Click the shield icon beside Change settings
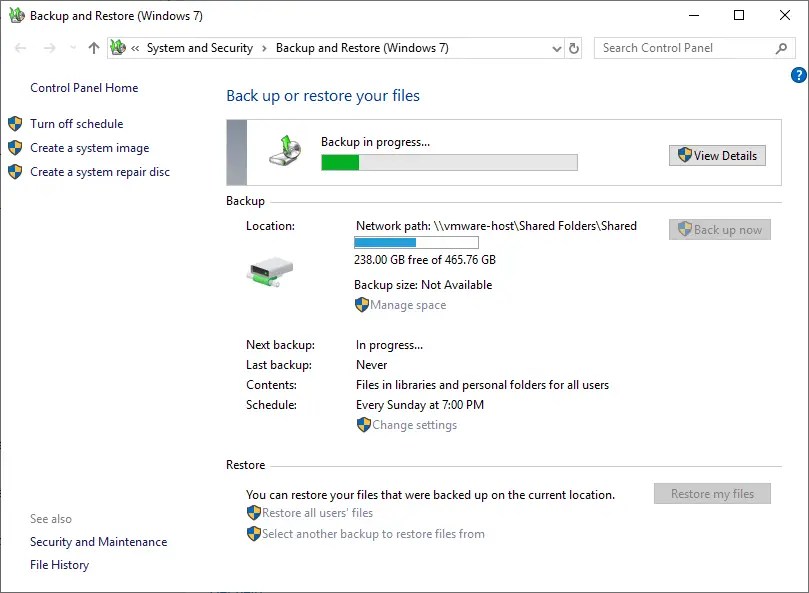Image resolution: width=809 pixels, height=593 pixels. pos(364,425)
